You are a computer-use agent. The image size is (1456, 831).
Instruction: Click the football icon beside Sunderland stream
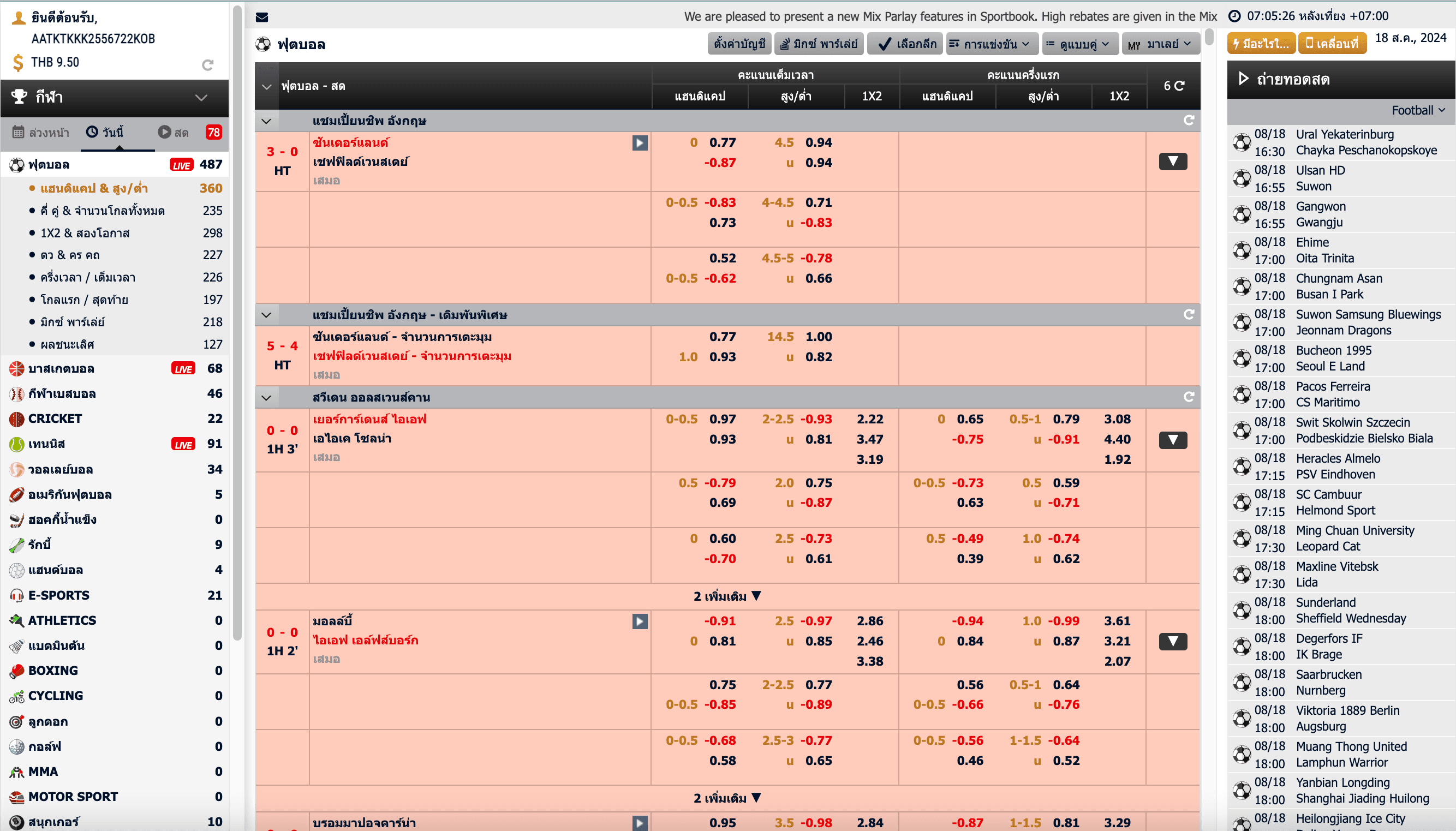(x=1242, y=610)
